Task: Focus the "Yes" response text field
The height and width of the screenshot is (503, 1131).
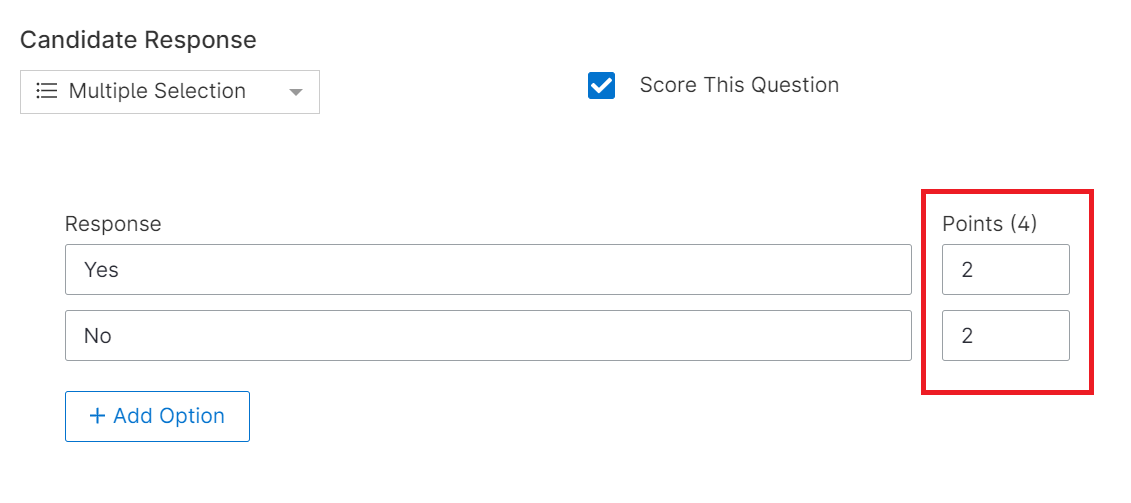Action: tap(488, 270)
